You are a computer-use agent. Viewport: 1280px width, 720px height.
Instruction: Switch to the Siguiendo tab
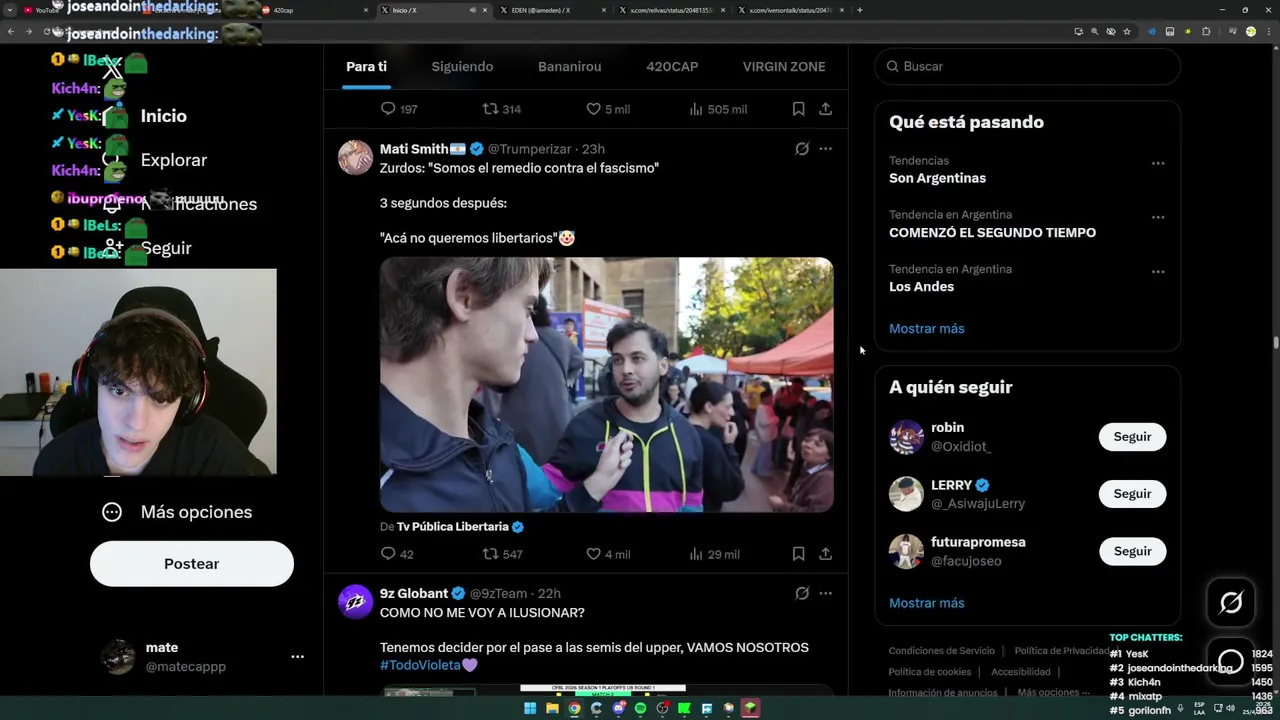[x=462, y=67]
